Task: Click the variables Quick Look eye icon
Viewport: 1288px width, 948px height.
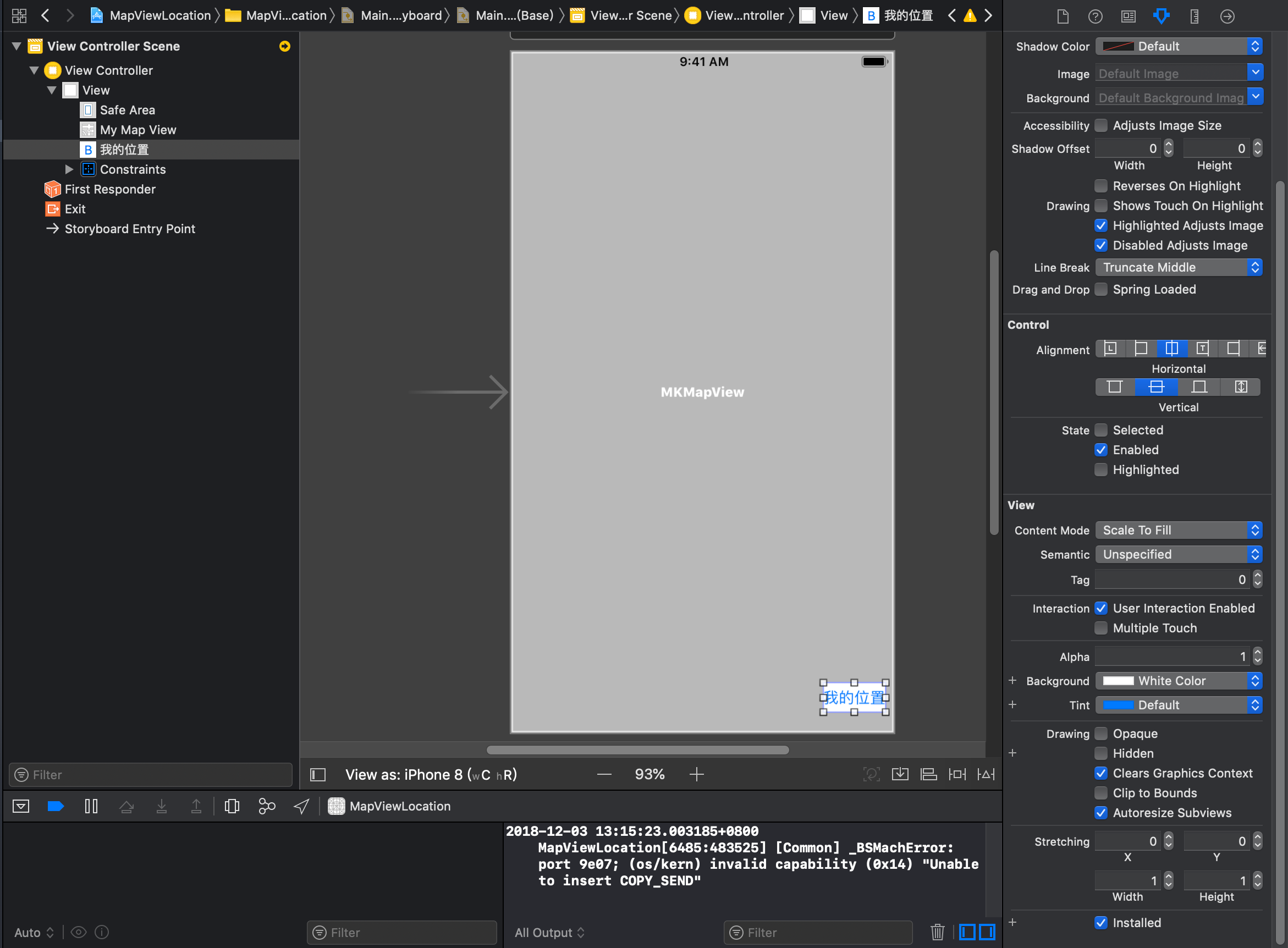Action: [79, 932]
